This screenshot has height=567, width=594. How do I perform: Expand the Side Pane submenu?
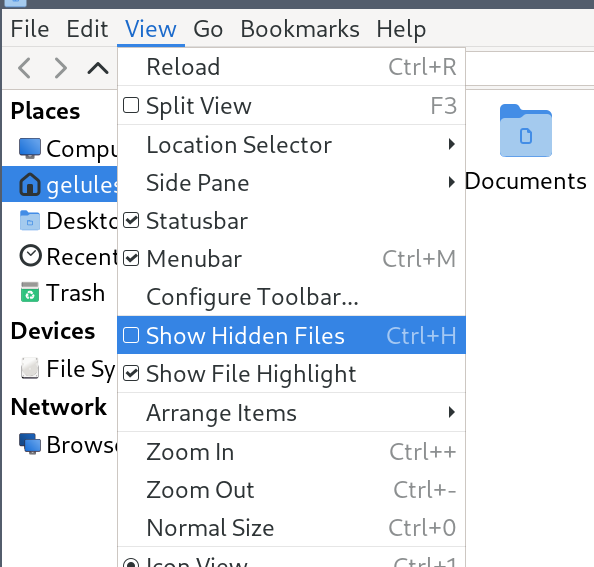[x=291, y=183]
